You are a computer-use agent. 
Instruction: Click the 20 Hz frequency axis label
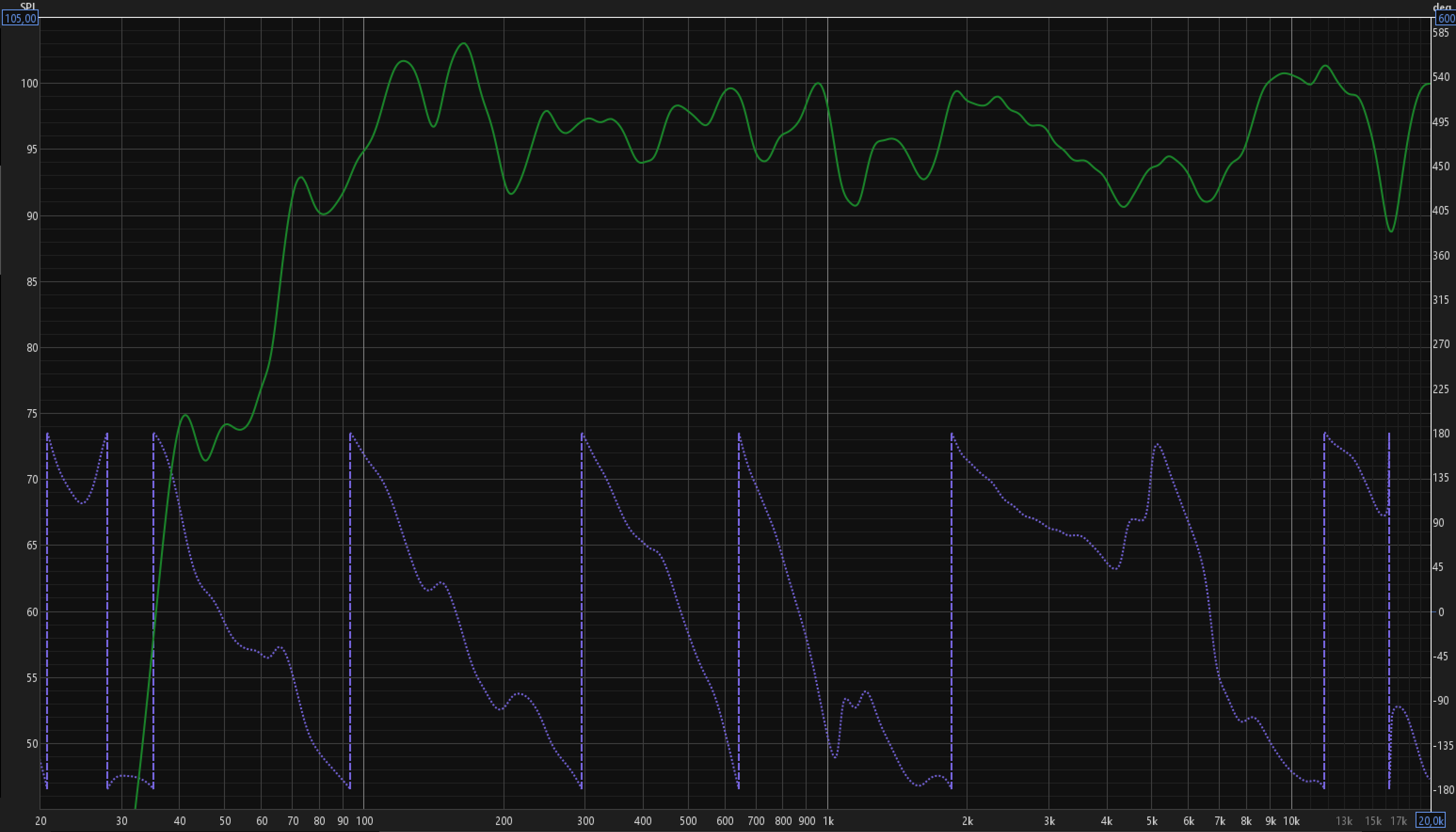40,821
